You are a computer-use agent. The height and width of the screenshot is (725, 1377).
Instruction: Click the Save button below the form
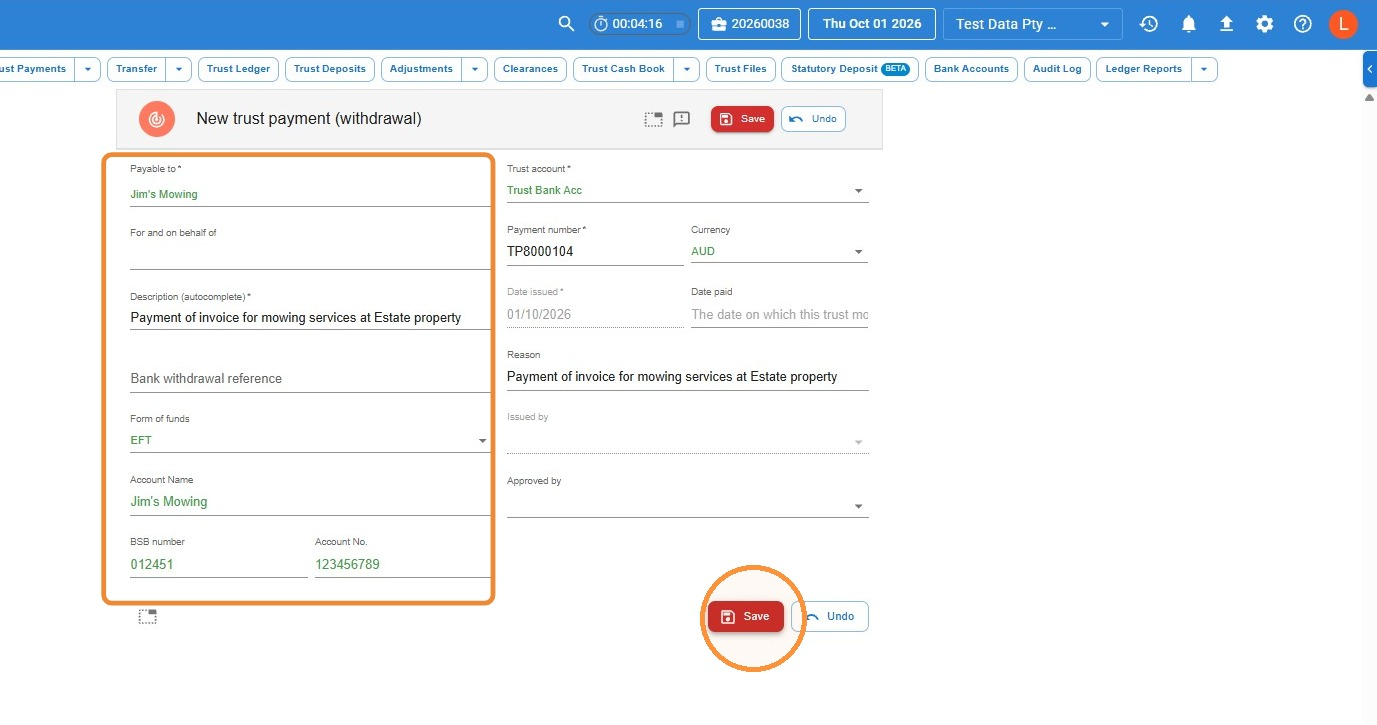click(x=746, y=617)
